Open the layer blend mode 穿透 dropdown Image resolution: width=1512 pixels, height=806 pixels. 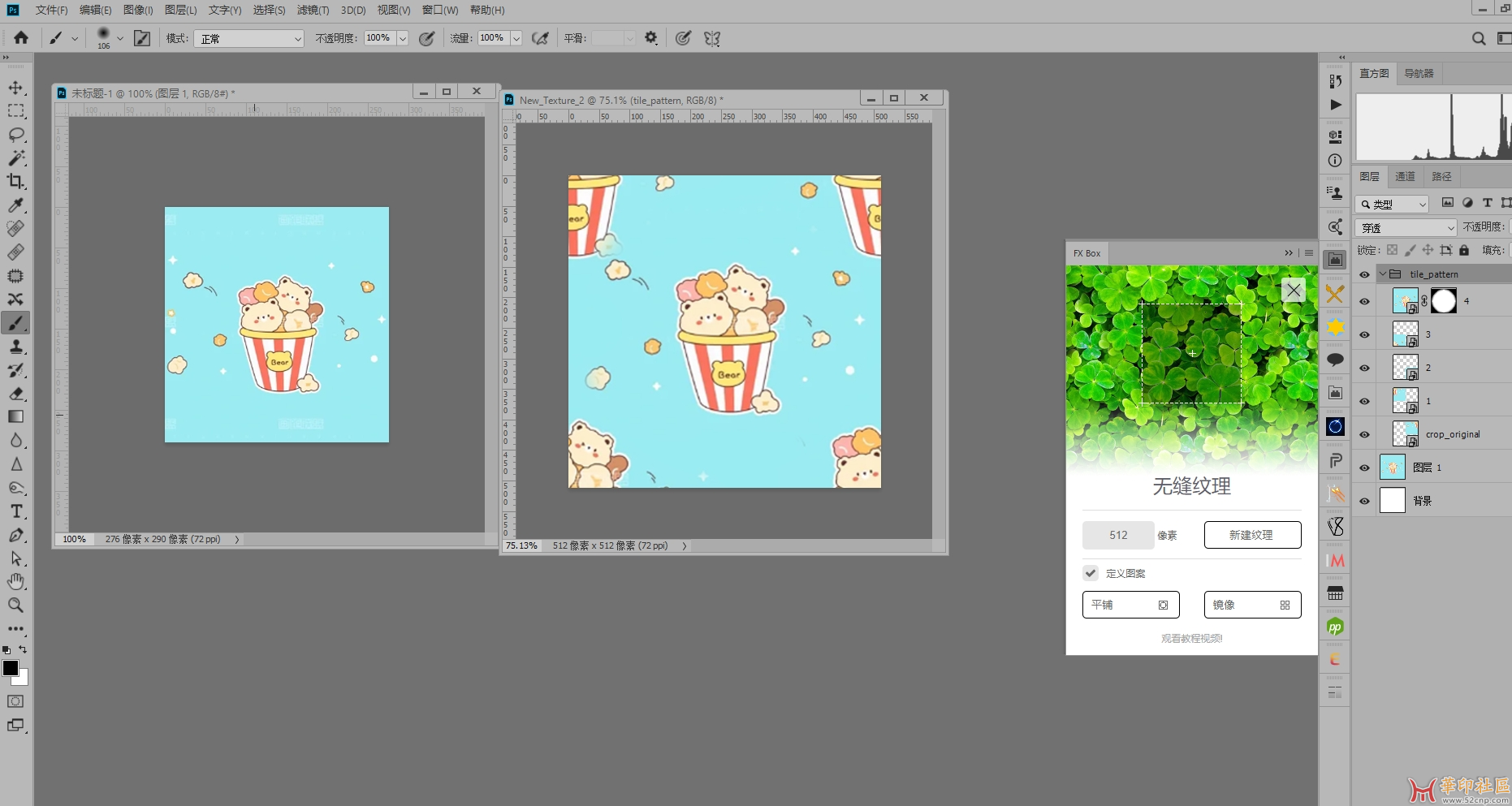[1406, 227]
